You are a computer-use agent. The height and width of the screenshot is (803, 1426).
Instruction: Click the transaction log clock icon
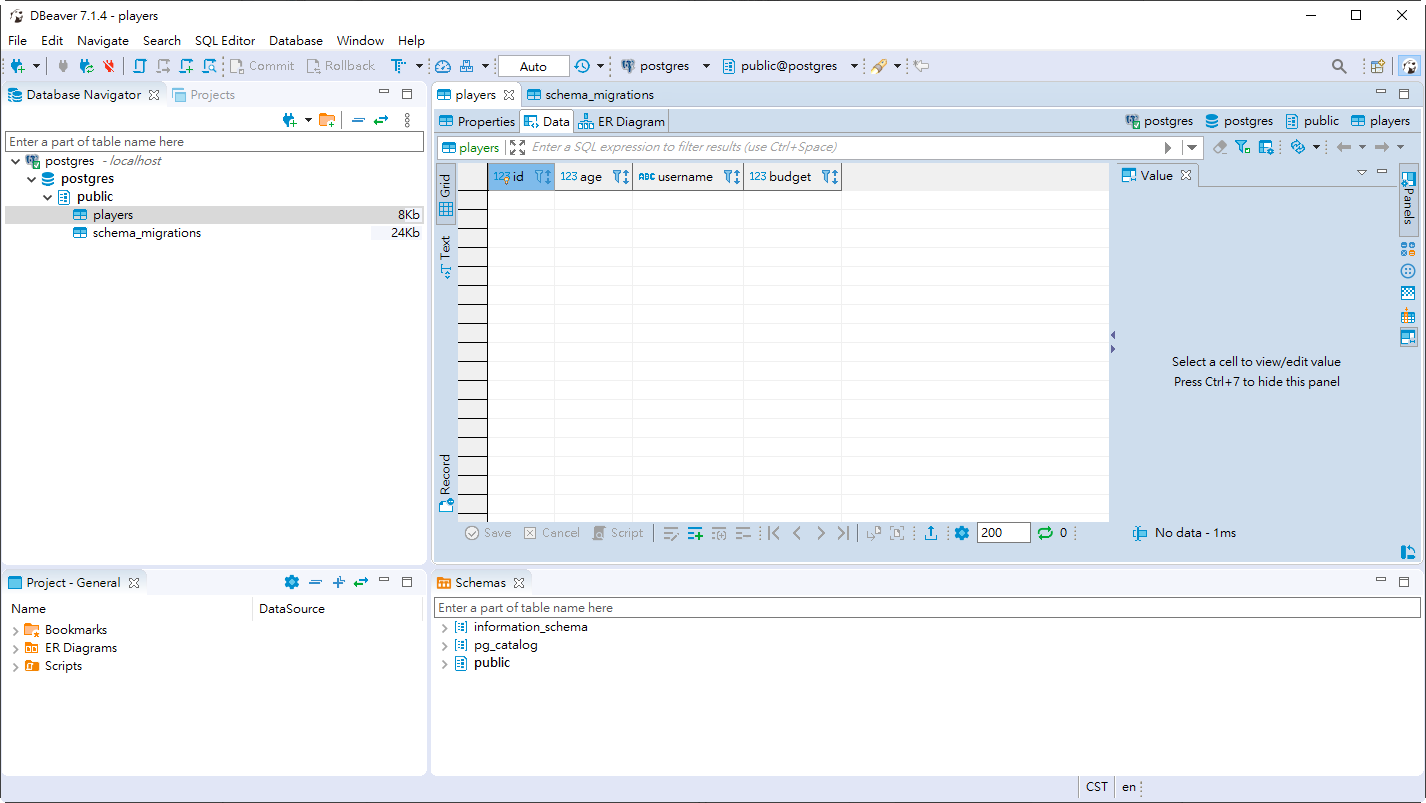pyautogui.click(x=582, y=66)
